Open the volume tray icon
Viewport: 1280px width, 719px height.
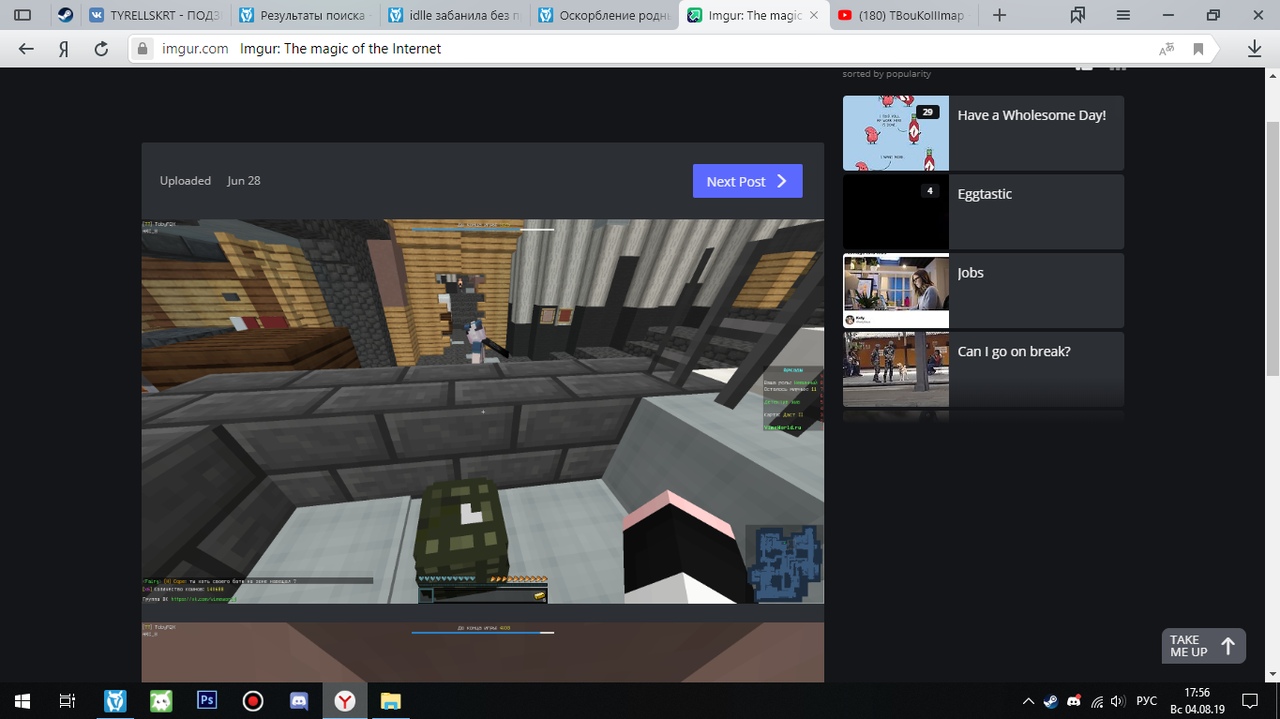click(1118, 701)
